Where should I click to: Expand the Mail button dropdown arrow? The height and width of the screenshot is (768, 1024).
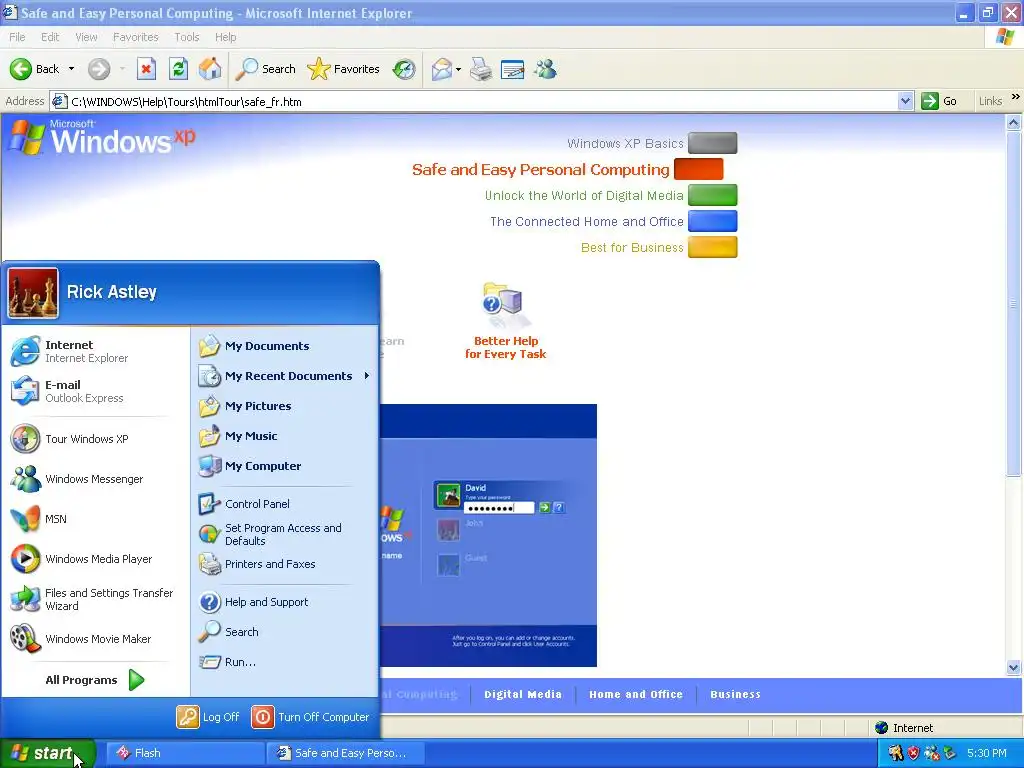pos(458,69)
